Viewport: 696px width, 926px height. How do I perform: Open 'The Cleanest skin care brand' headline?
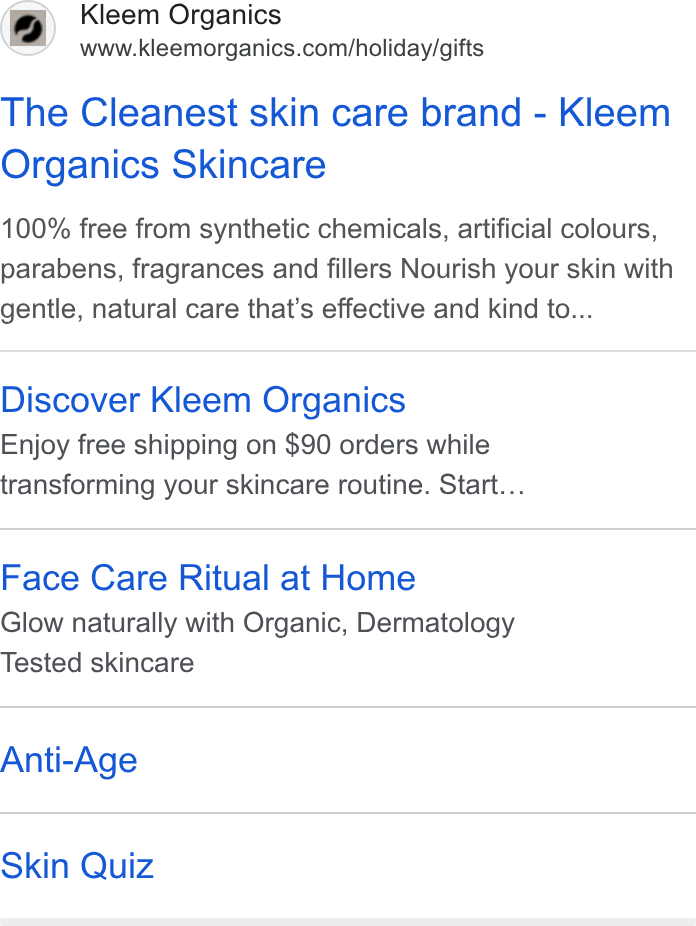(336, 112)
